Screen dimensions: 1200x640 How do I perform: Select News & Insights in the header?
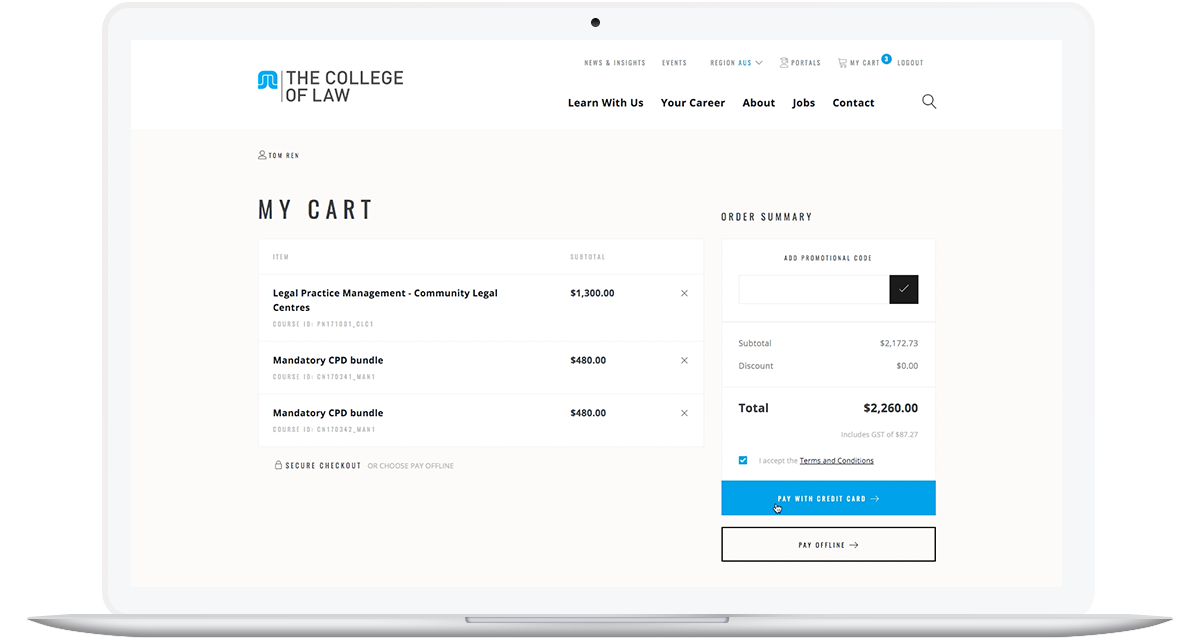[x=614, y=62]
